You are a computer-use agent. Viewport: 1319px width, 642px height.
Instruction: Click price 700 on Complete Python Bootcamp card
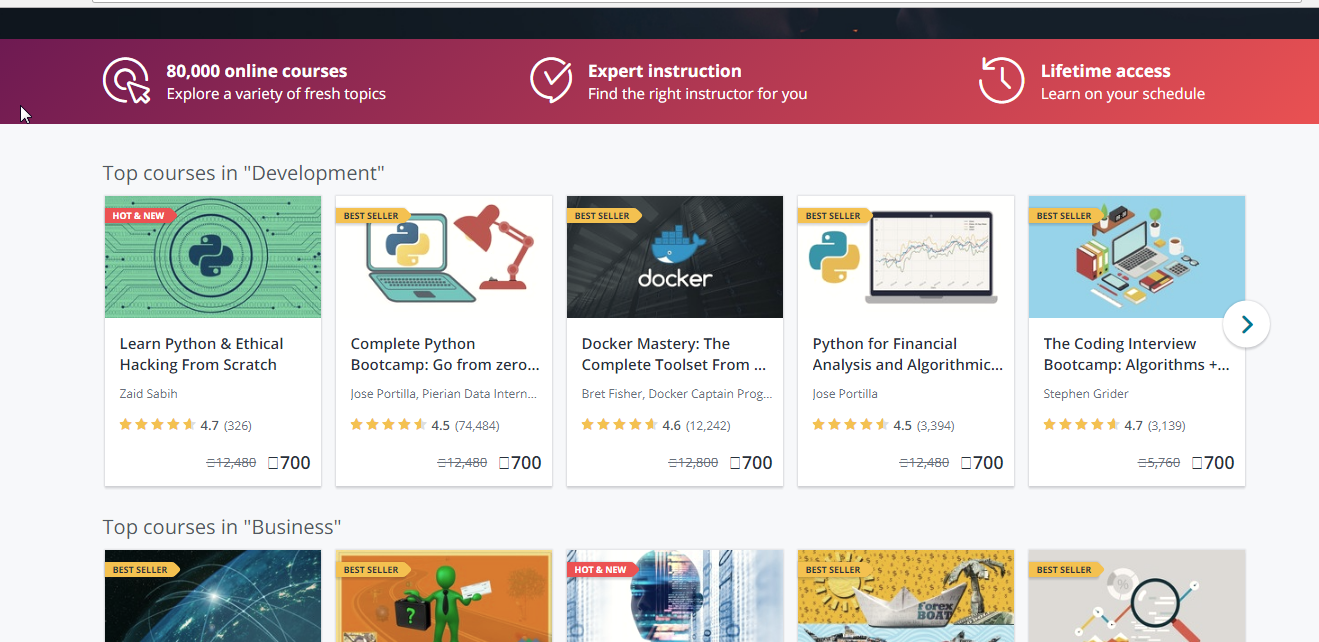(520, 463)
